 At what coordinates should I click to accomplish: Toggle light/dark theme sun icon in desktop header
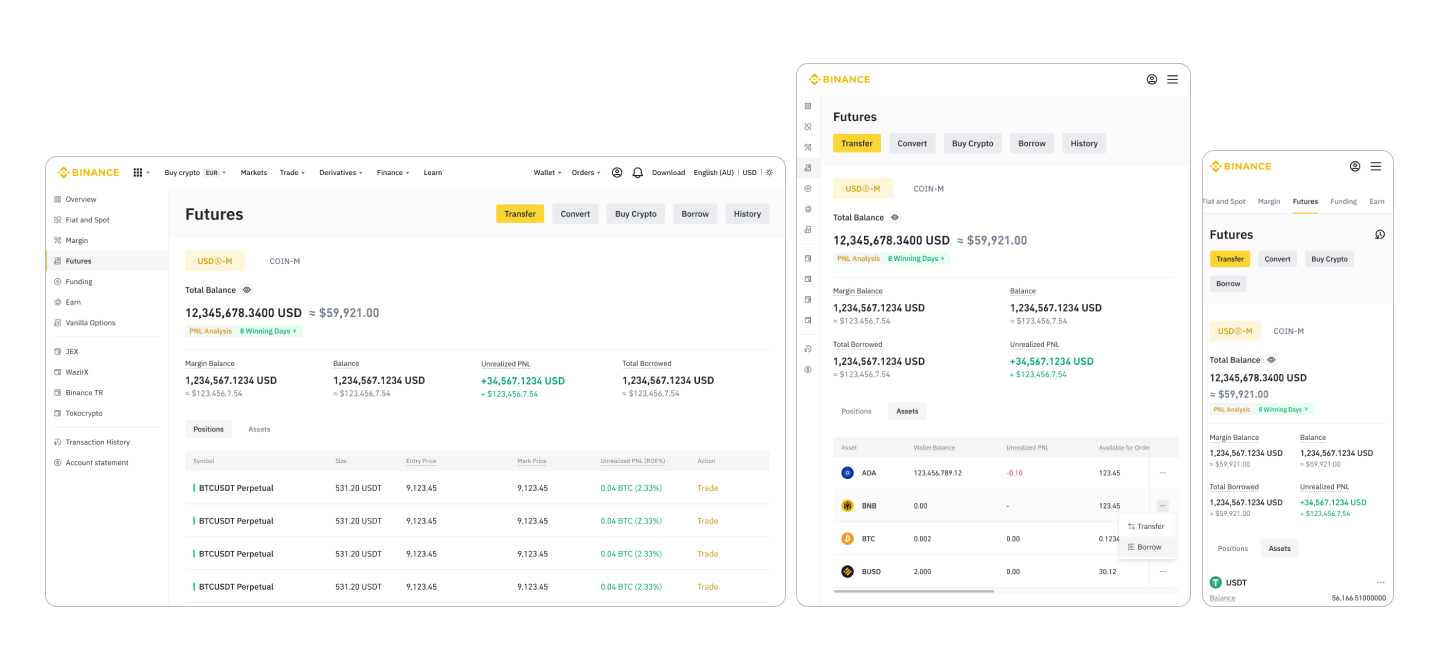[769, 172]
